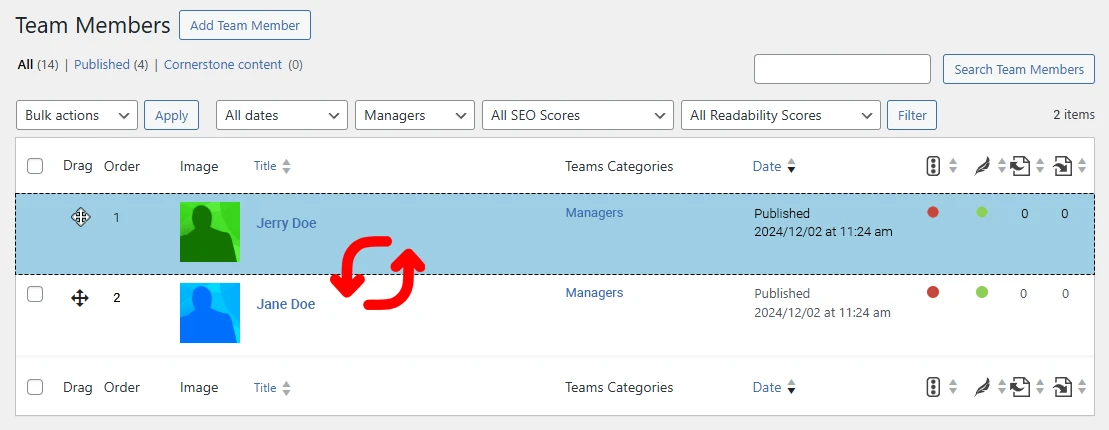Tick the select-all checkbox in bottom header
1109x430 pixels.
coord(35,387)
